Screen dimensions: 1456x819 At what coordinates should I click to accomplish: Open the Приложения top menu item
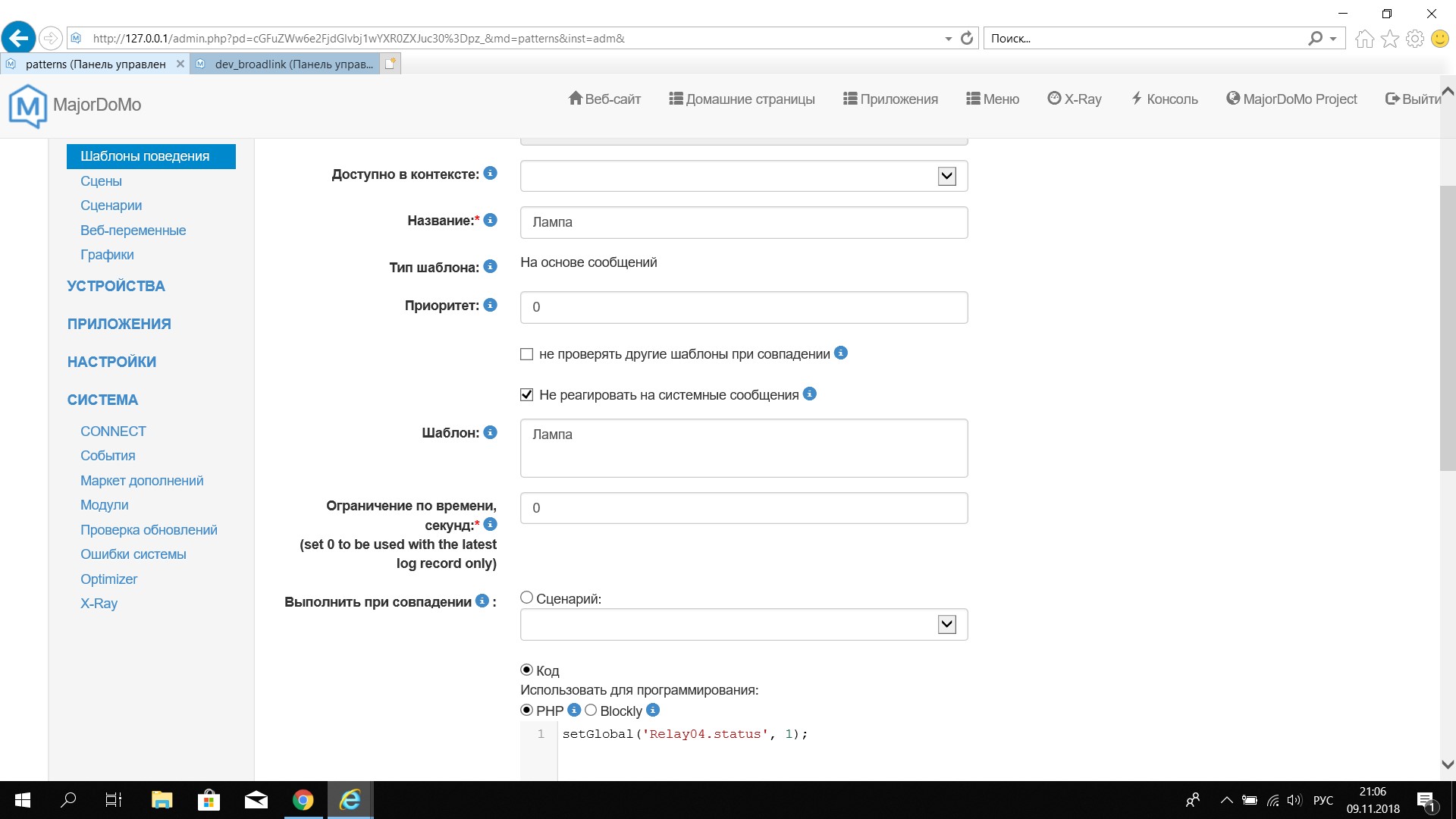pyautogui.click(x=890, y=99)
